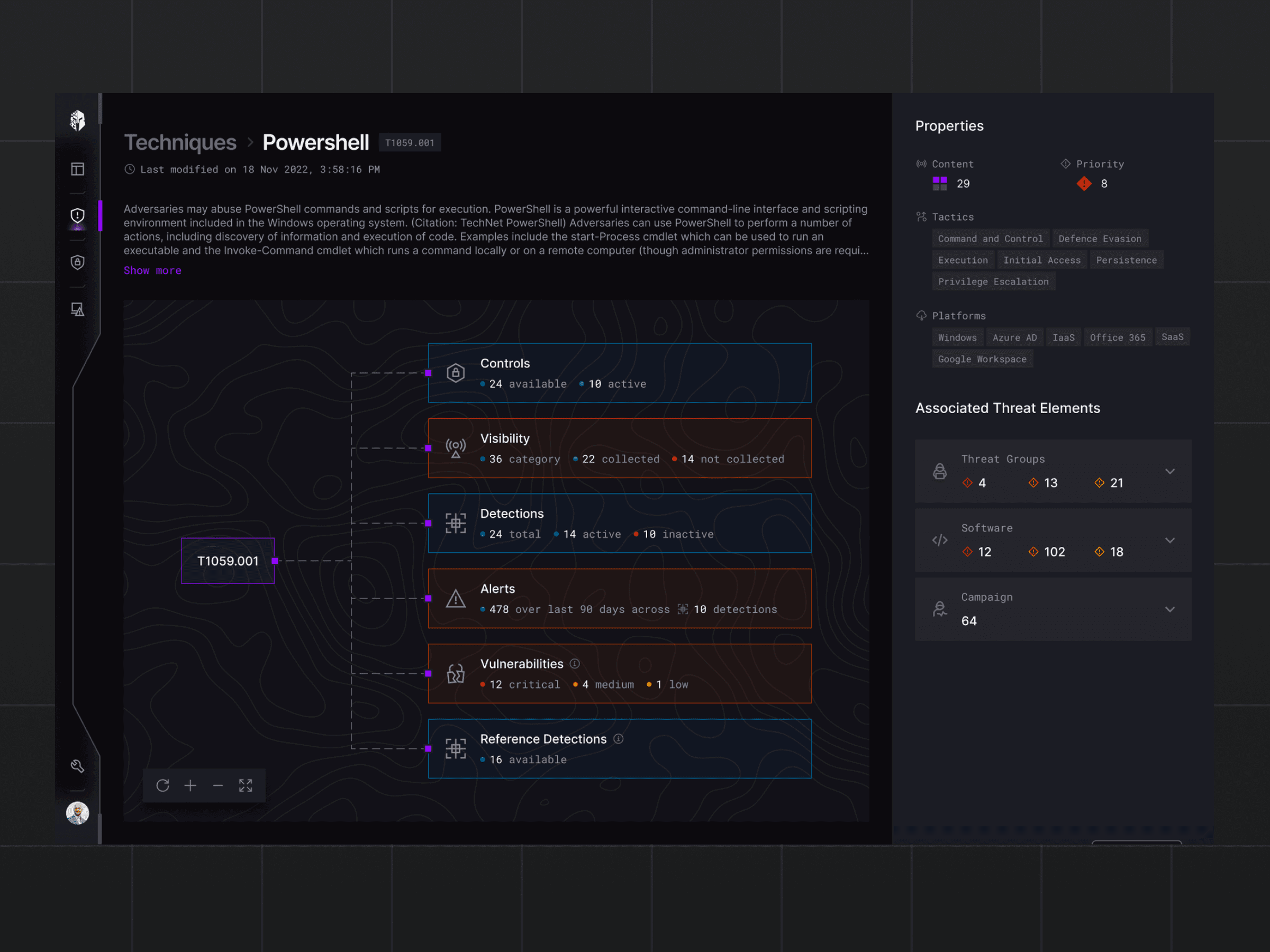The height and width of the screenshot is (952, 1270).
Task: Open Reference Detections info icon
Action: pos(619,738)
